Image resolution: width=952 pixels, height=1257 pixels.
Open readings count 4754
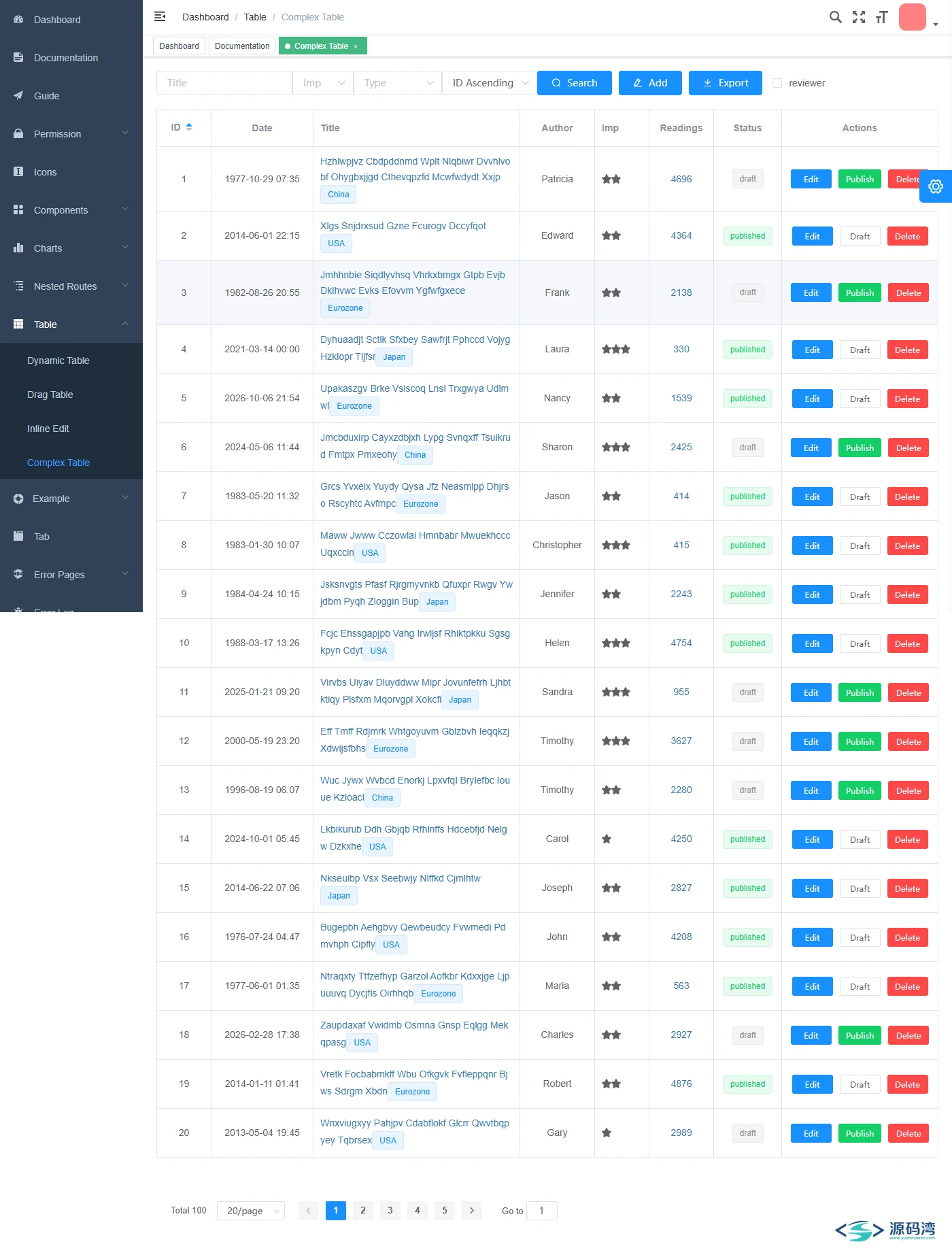pyautogui.click(x=681, y=643)
